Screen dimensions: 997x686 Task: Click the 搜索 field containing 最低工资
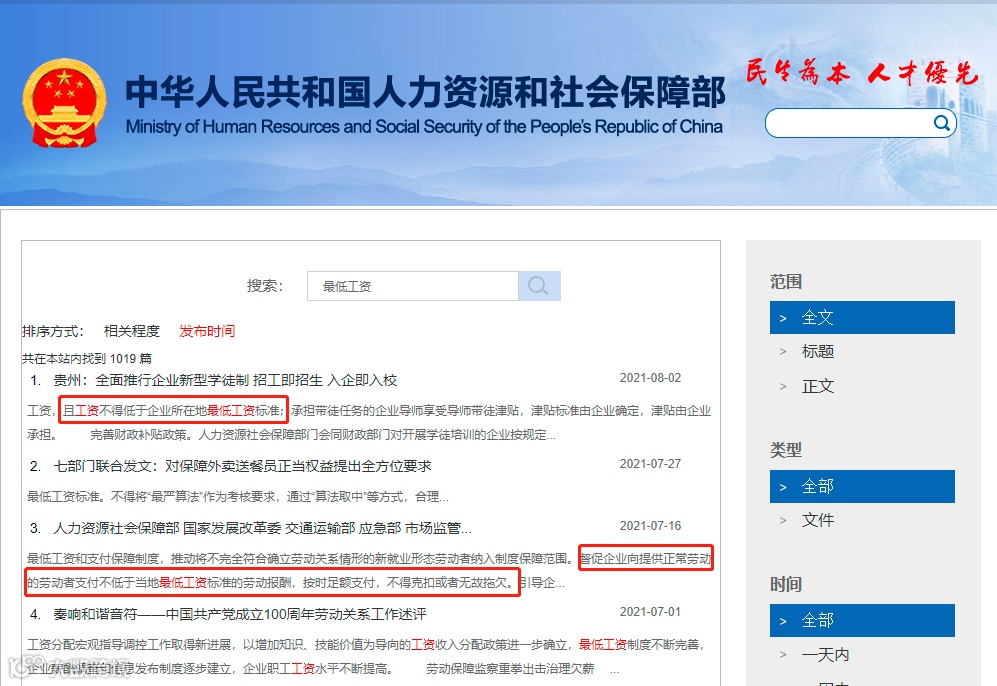(413, 286)
